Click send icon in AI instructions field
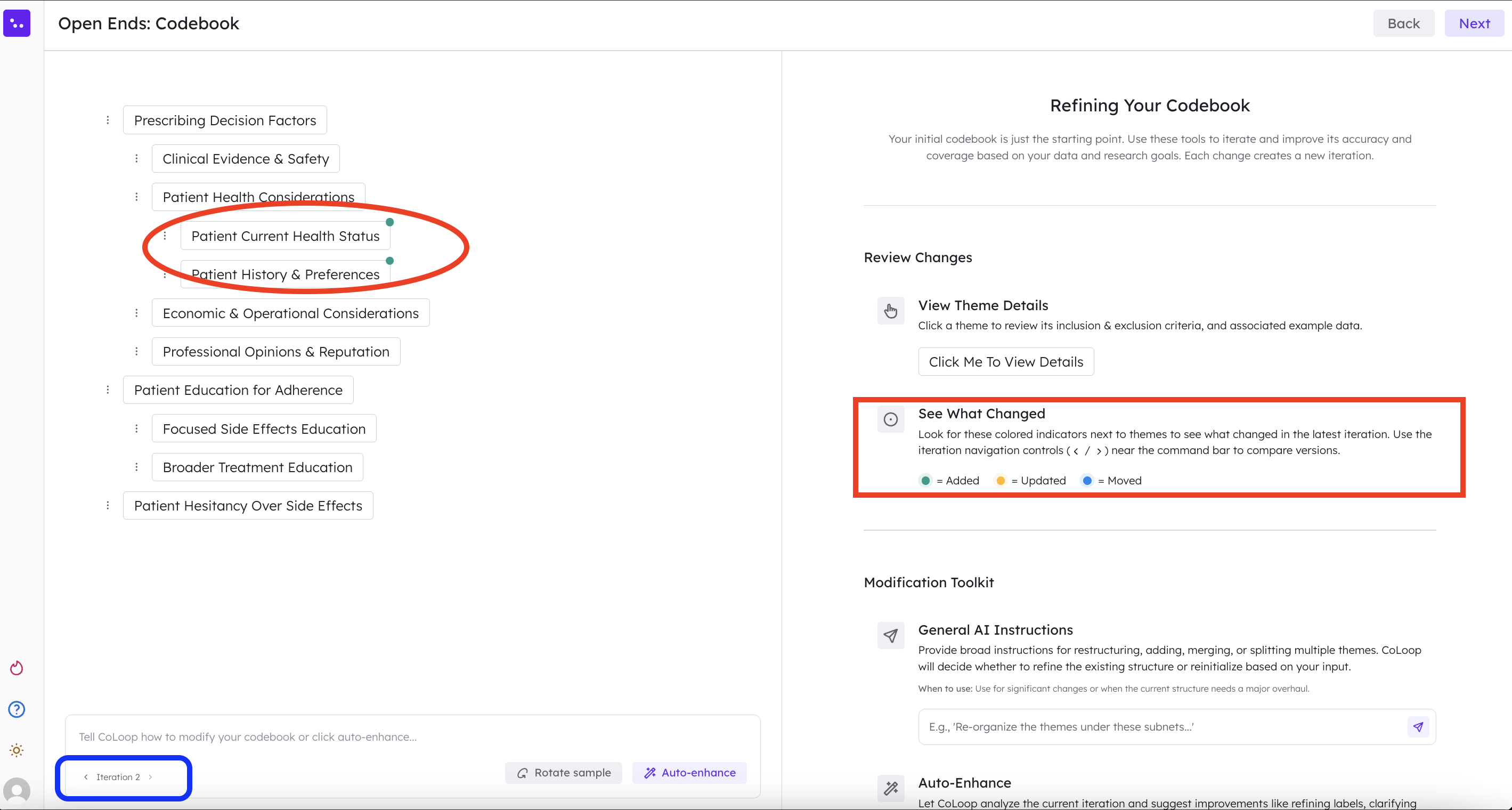1512x810 pixels. coord(1418,727)
